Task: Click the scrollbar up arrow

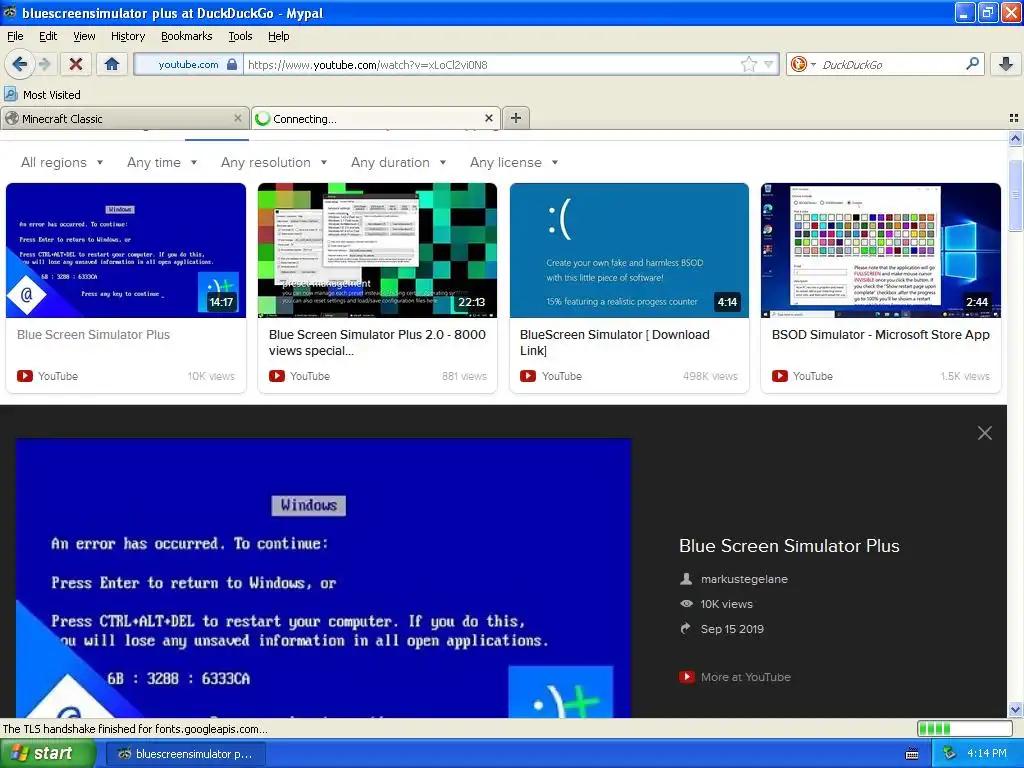Action: (x=1015, y=138)
